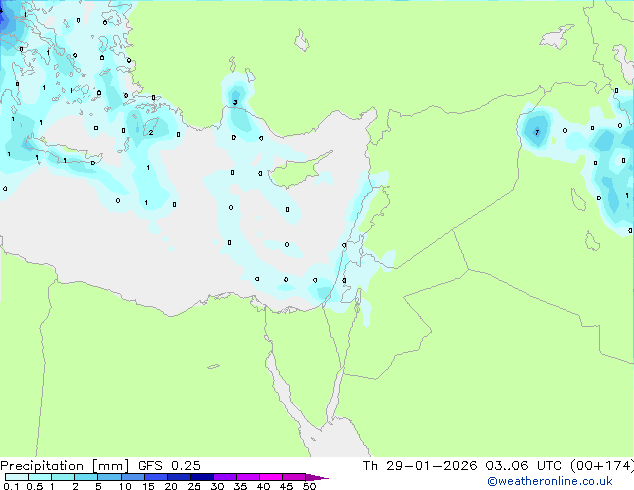Click the '25' legend scale label
The height and width of the screenshot is (490, 634).
pyautogui.click(x=194, y=486)
